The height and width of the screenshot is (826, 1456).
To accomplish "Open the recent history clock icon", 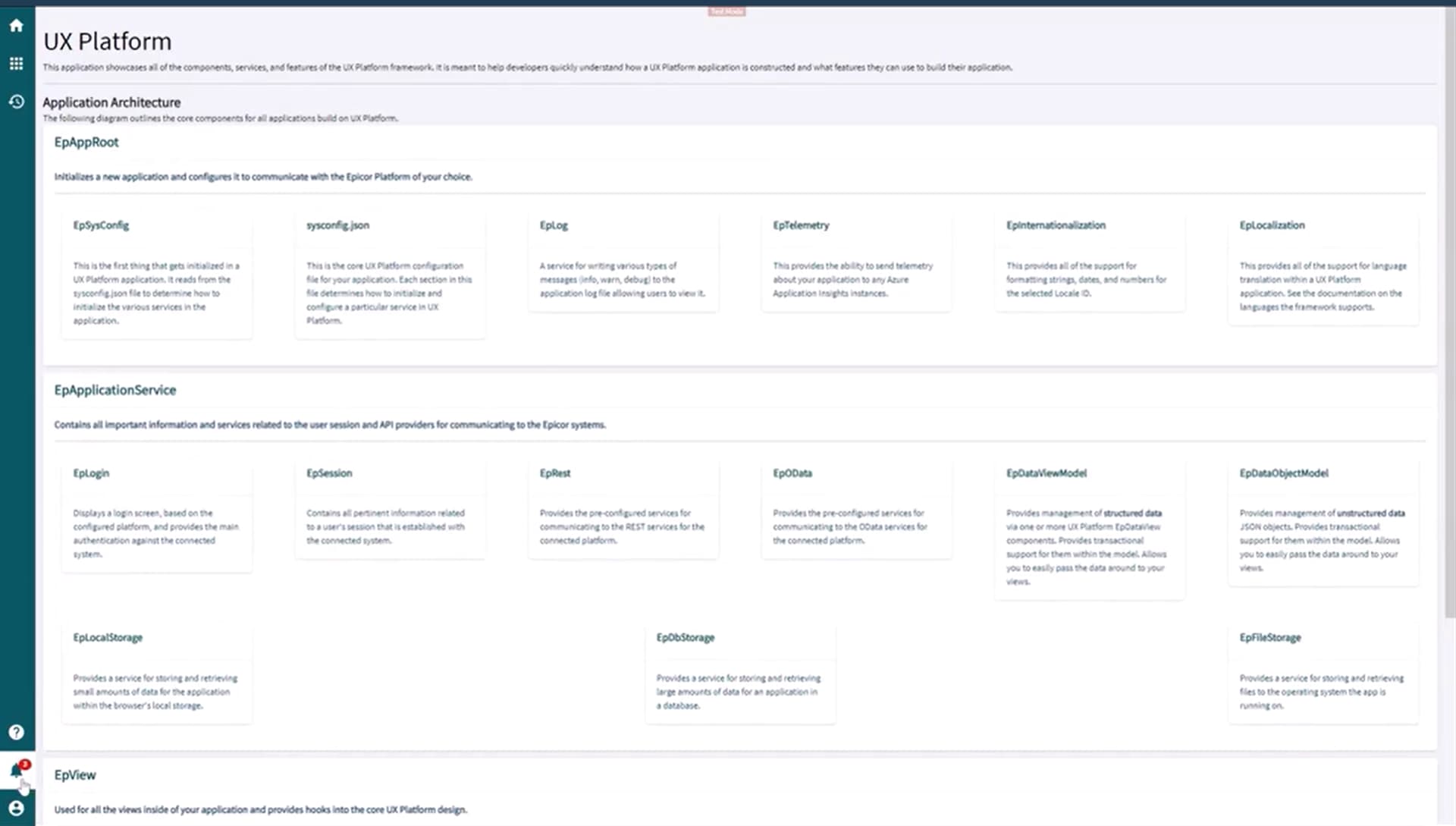I will (16, 102).
